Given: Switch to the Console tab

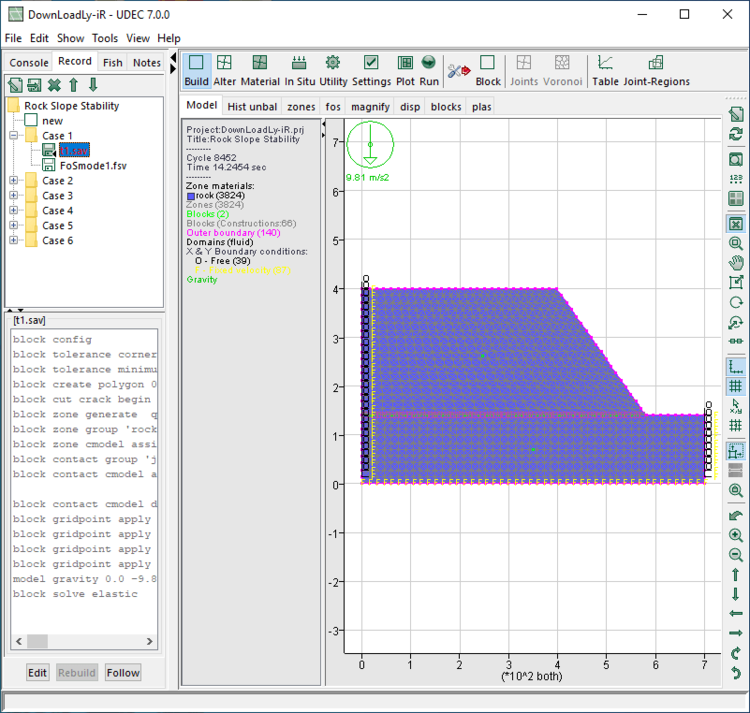Looking at the screenshot, I should coord(29,62).
